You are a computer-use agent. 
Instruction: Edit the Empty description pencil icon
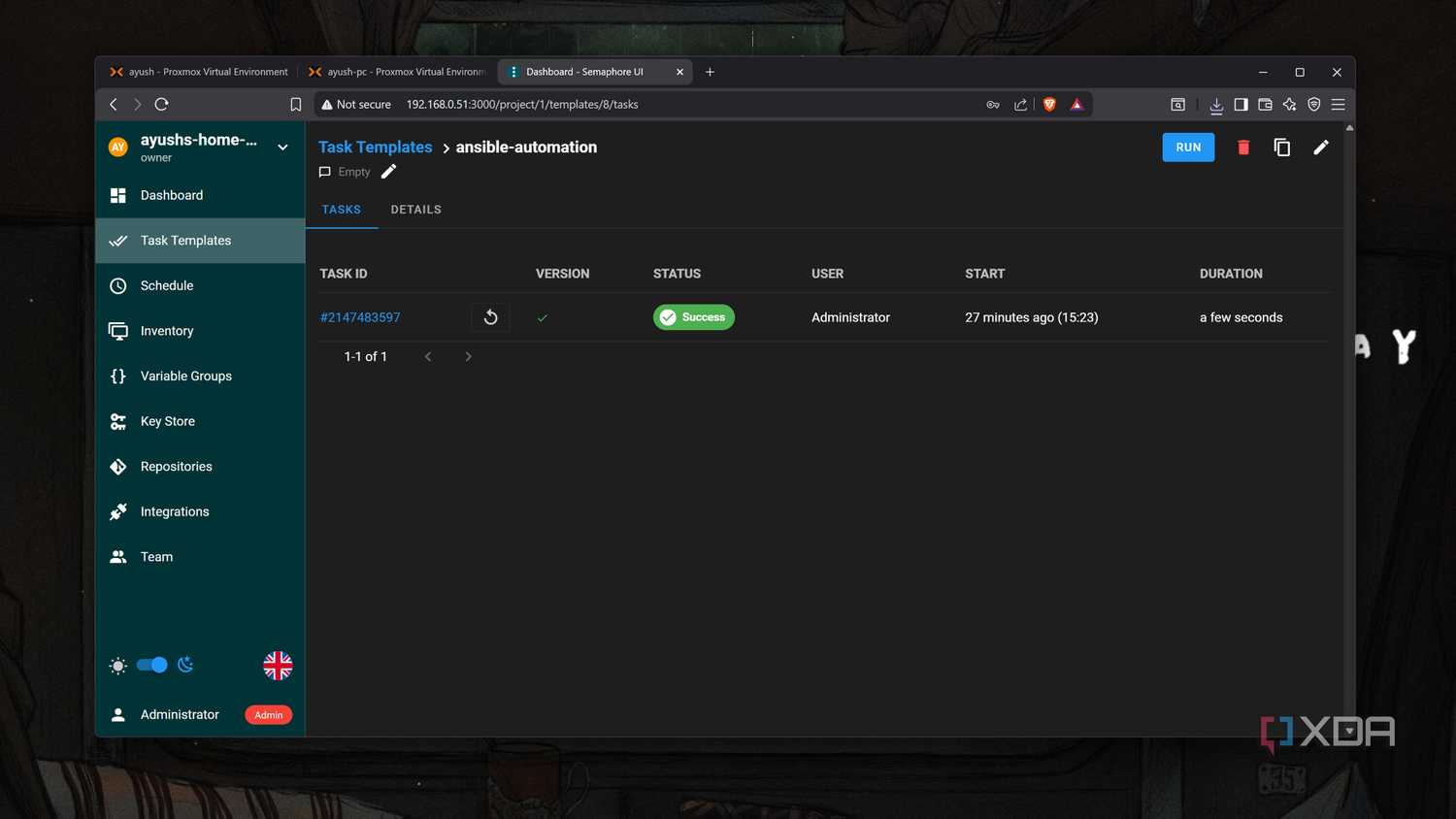(x=388, y=172)
